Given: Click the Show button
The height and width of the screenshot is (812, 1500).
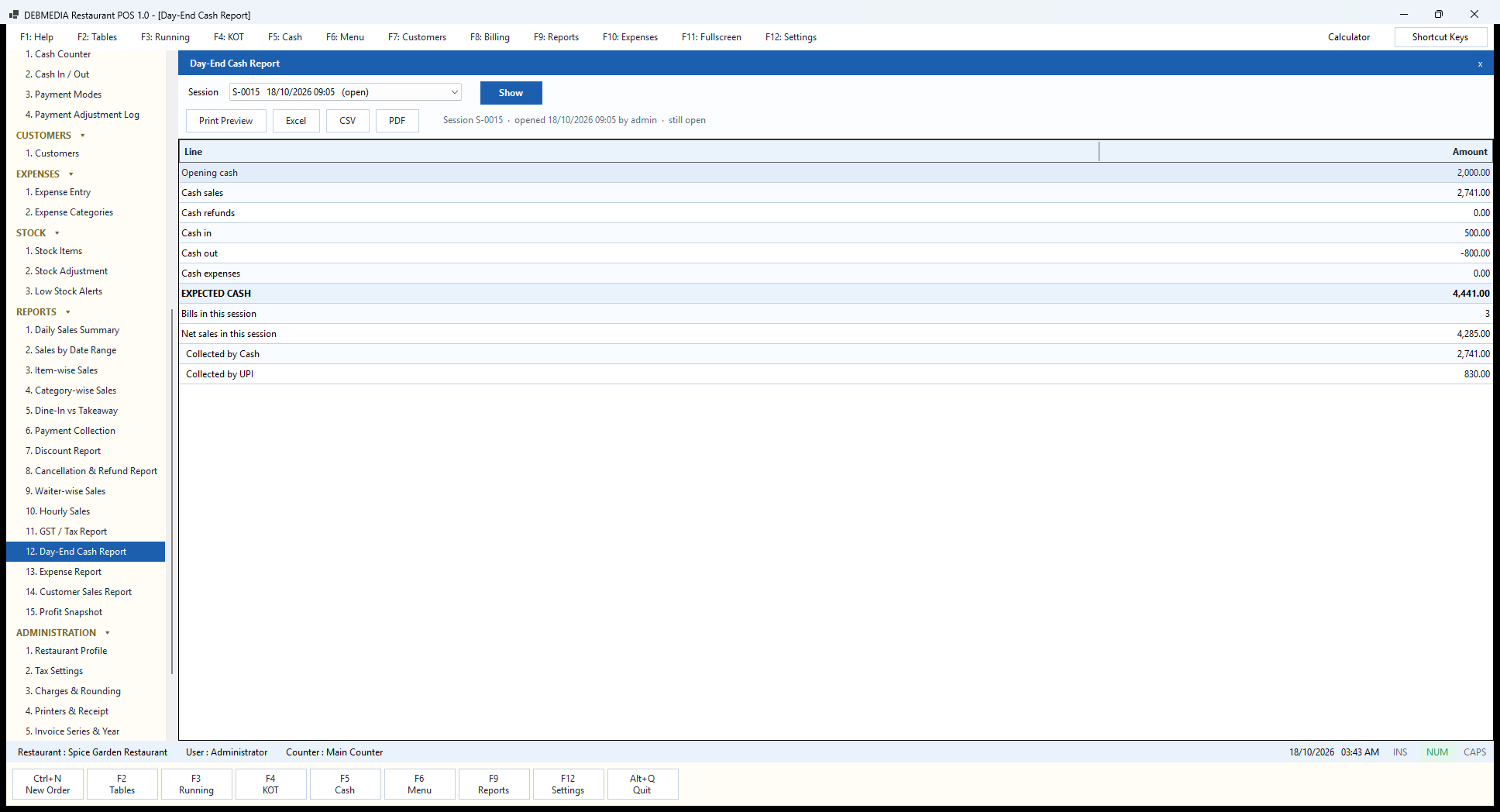Looking at the screenshot, I should click(511, 93).
